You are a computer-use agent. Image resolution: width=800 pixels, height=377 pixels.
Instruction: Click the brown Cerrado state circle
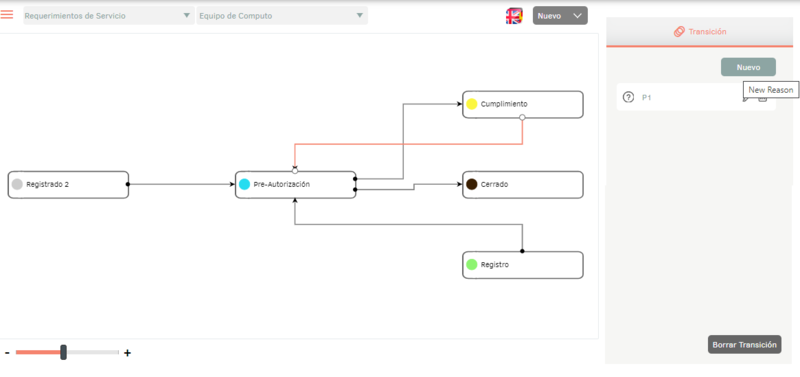[471, 184]
